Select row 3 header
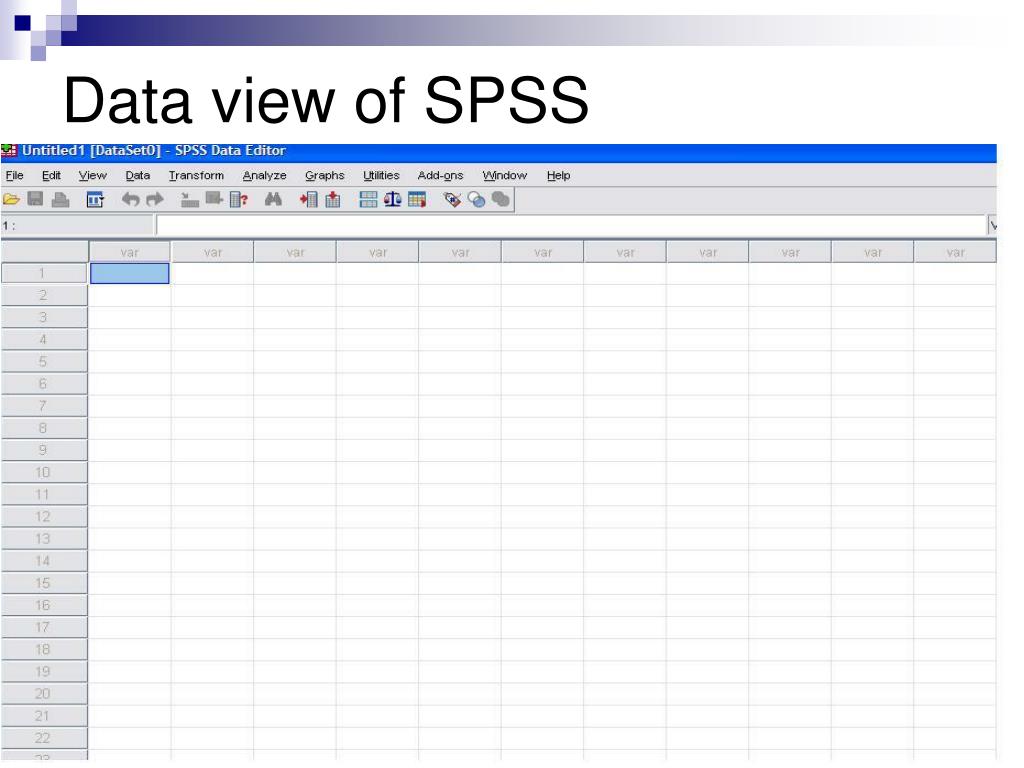The image size is (1024, 768). (44, 317)
